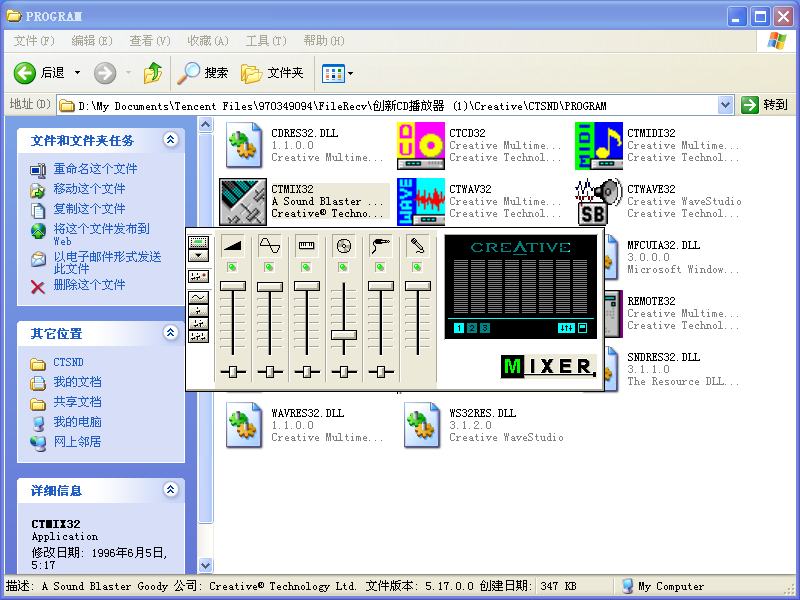
Task: Click the CD audio channel icon
Action: [x=344, y=245]
